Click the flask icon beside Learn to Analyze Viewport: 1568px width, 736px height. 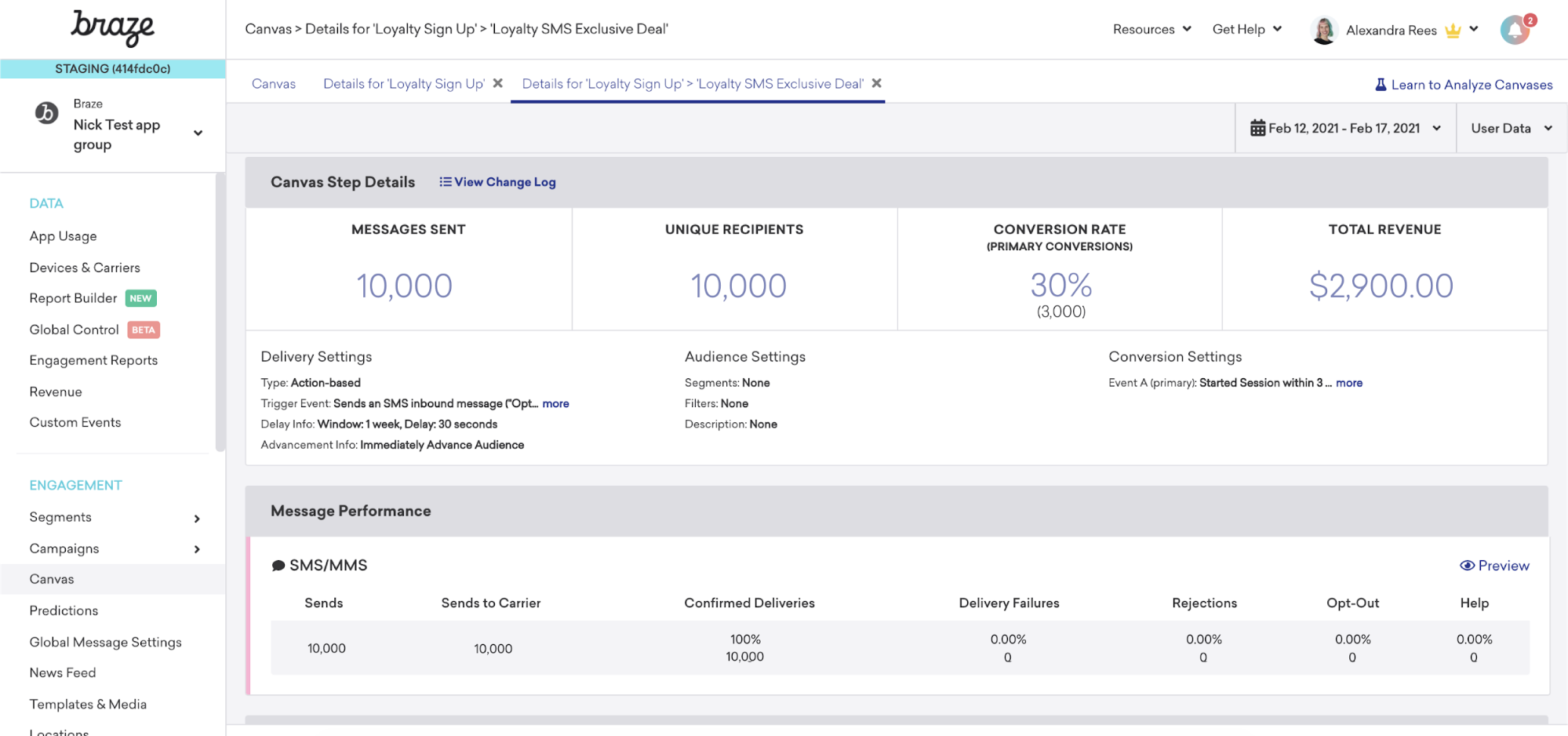(1381, 85)
